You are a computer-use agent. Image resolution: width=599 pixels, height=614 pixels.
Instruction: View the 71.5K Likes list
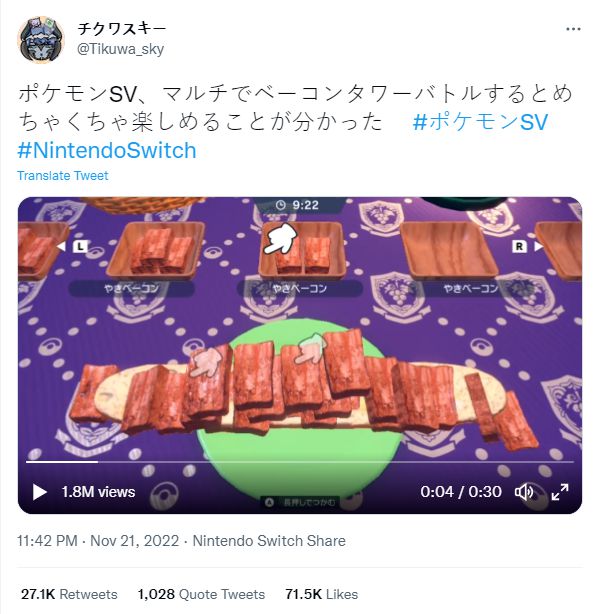(x=321, y=594)
